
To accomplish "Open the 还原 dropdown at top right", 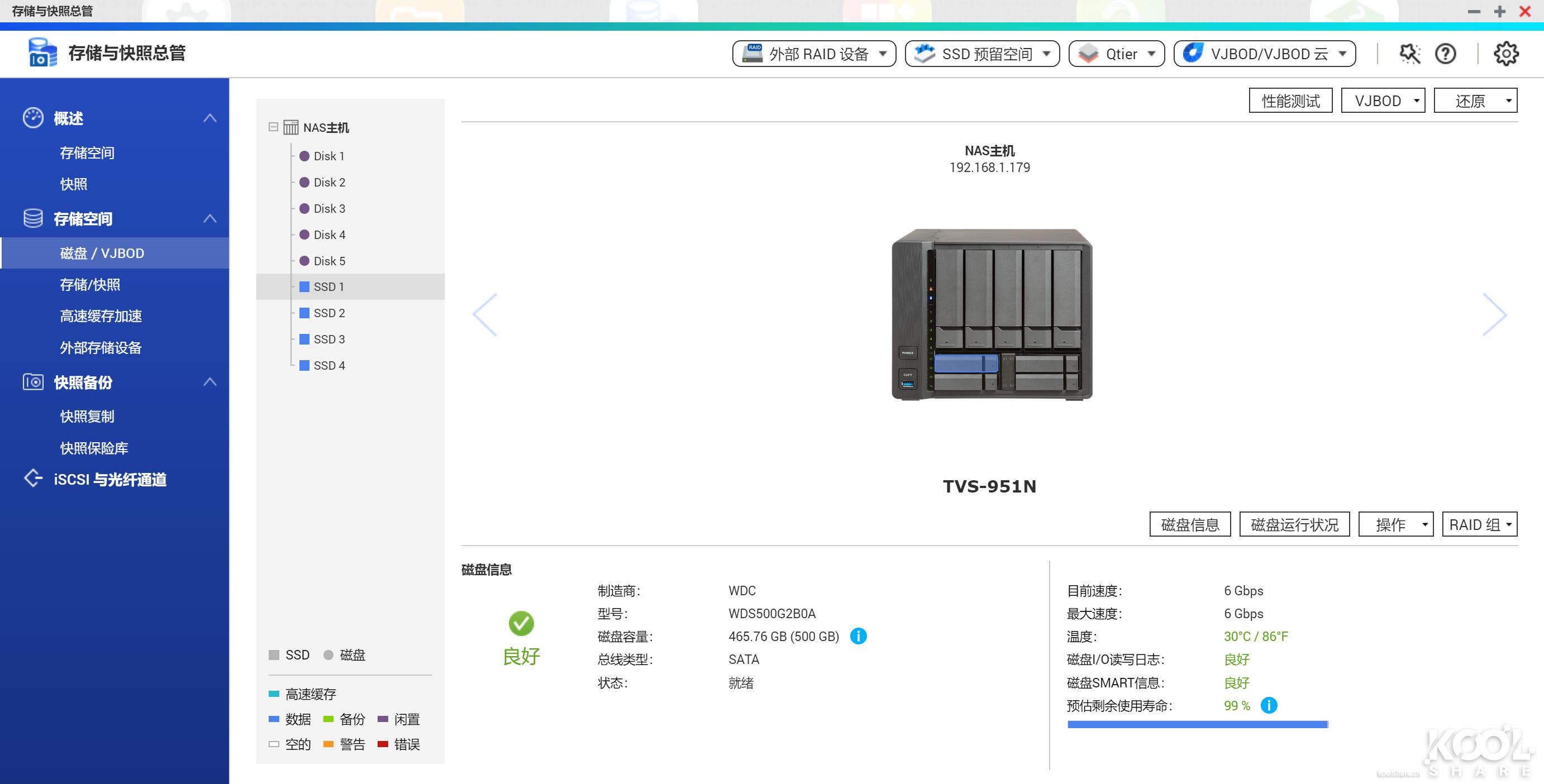I will click(x=1475, y=100).
